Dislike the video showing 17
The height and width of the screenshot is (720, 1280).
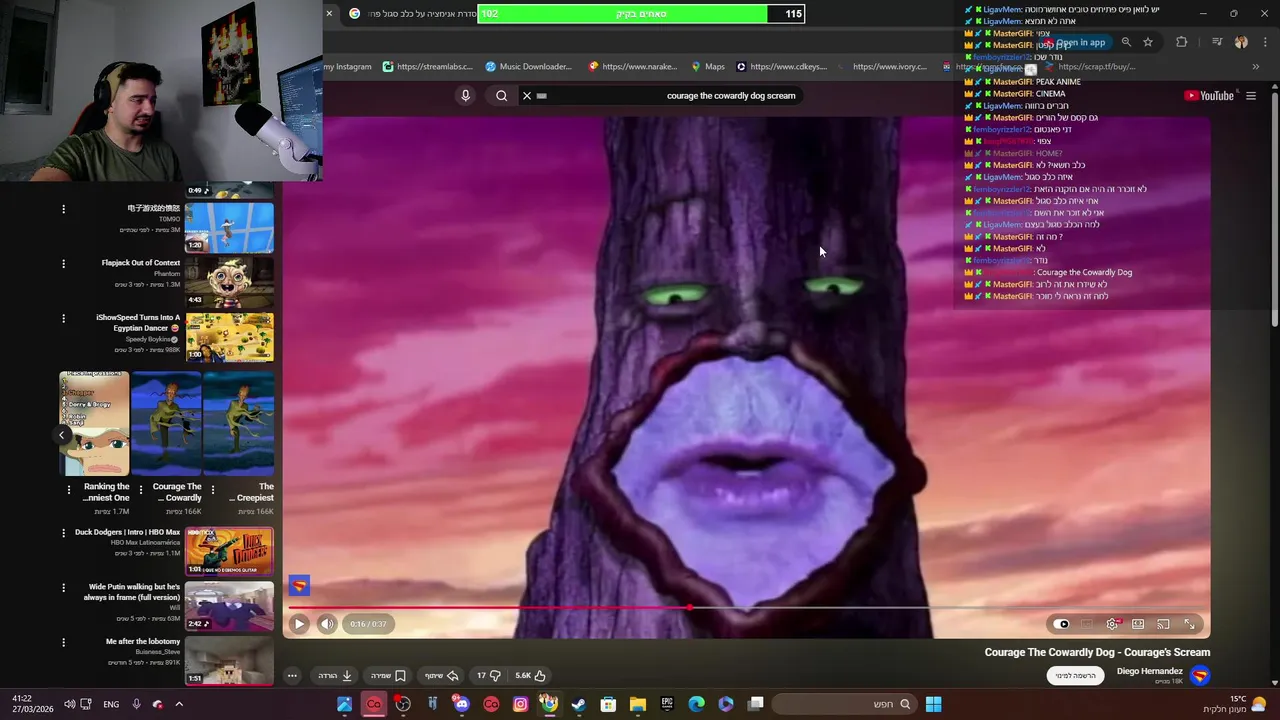488,675
